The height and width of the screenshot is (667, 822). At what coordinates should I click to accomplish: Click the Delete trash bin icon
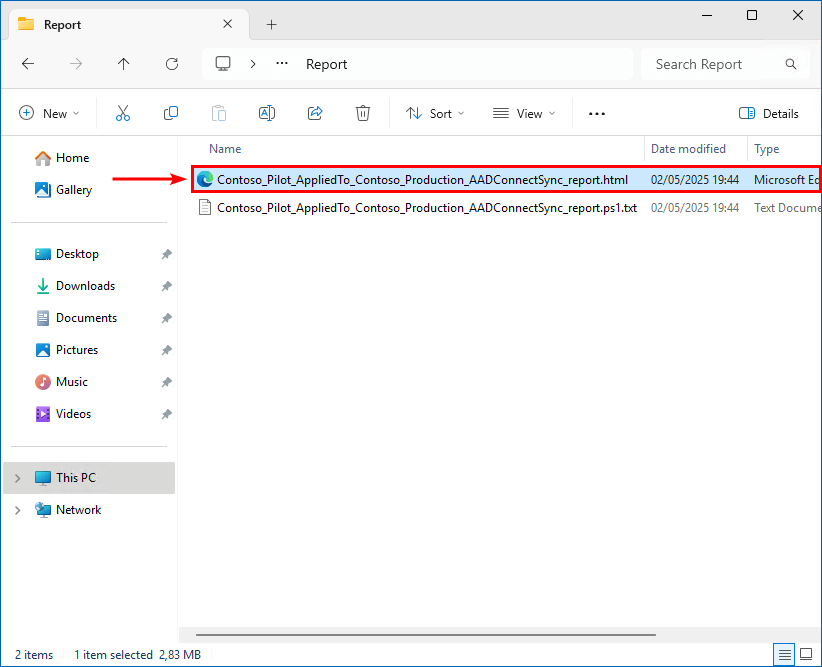tap(363, 114)
